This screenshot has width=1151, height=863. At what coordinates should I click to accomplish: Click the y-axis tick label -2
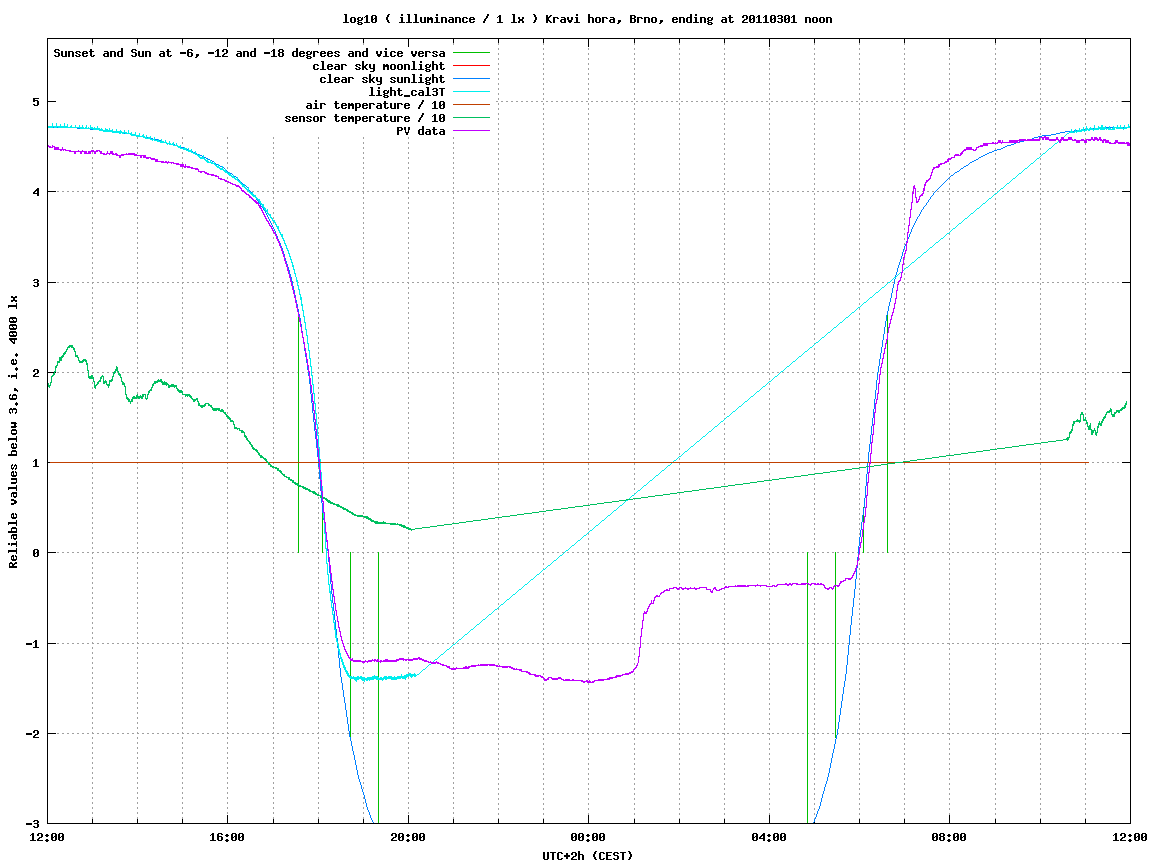coord(32,734)
